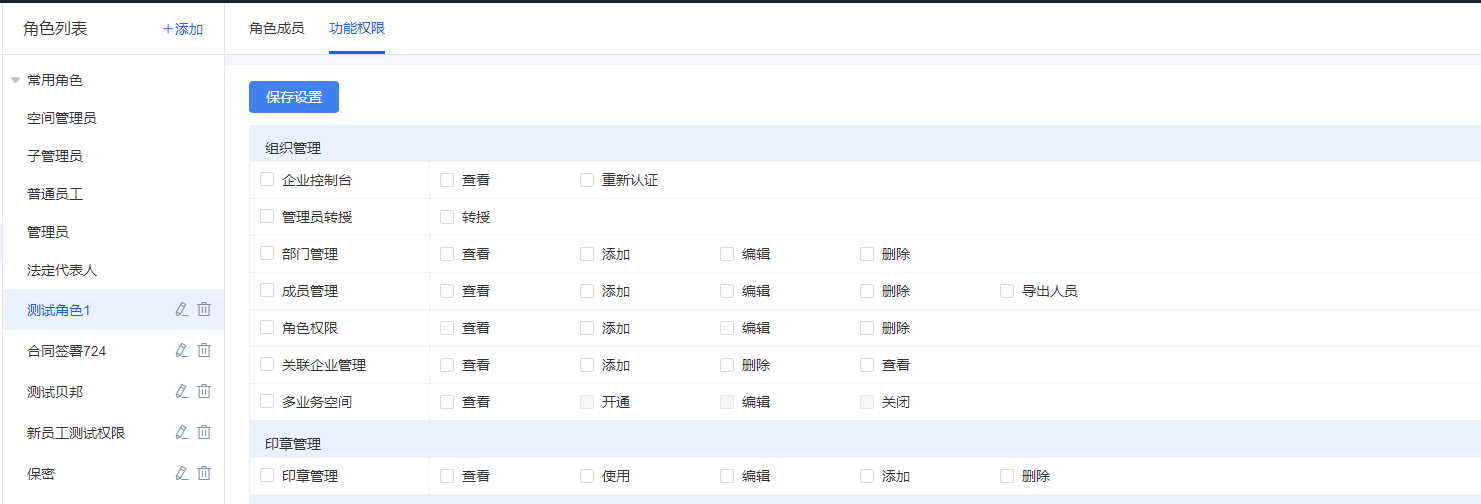Viewport: 1481px width, 504px height.
Task: Enable 重新认证 for 企业控制台
Action: pyautogui.click(x=587, y=180)
